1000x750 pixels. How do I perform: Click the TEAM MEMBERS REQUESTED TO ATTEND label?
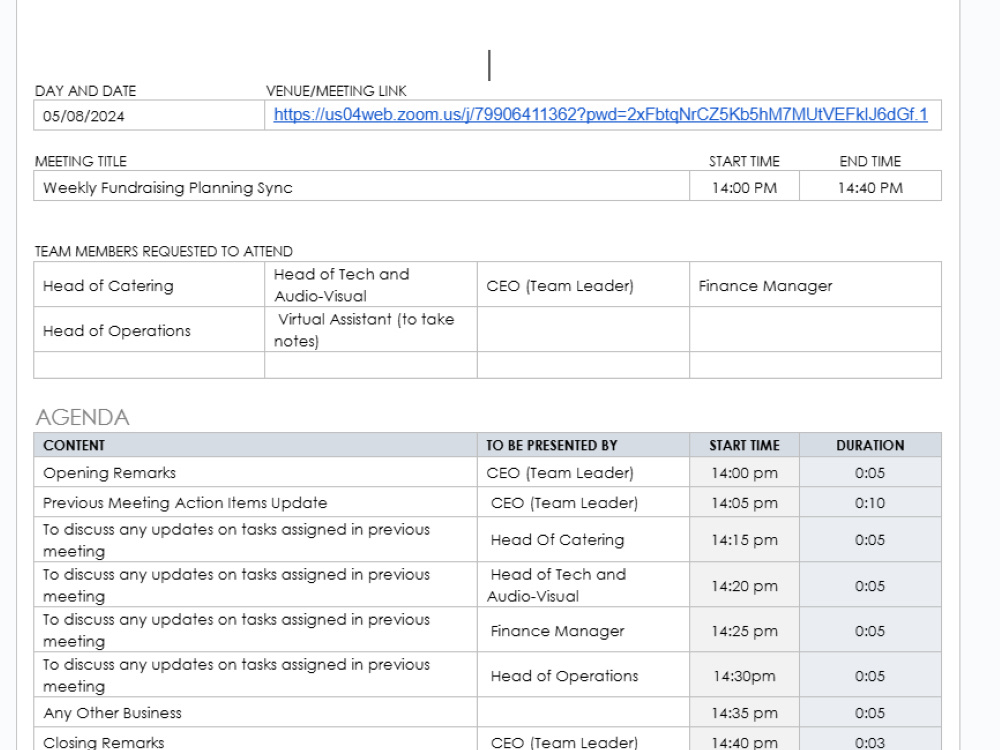(163, 251)
